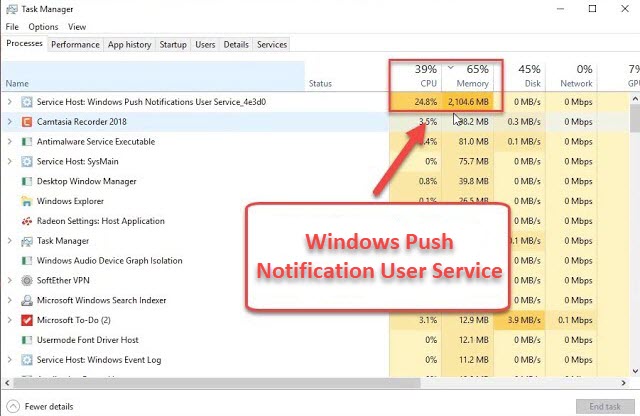Image resolution: width=640 pixels, height=416 pixels.
Task: Select the Processes tab
Action: pos(24,43)
